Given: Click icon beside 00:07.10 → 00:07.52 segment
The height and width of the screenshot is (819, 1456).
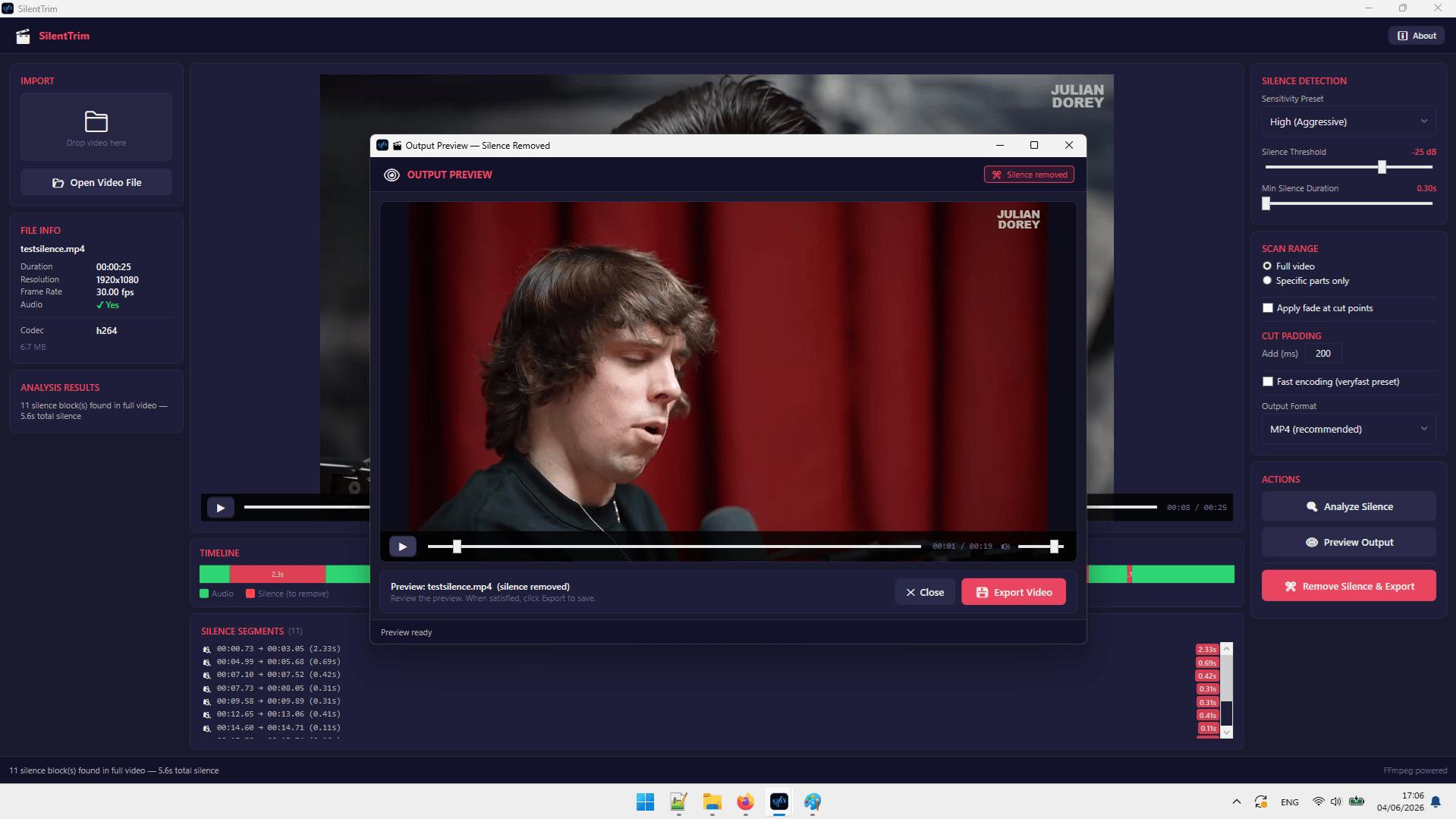Looking at the screenshot, I should pyautogui.click(x=206, y=675).
